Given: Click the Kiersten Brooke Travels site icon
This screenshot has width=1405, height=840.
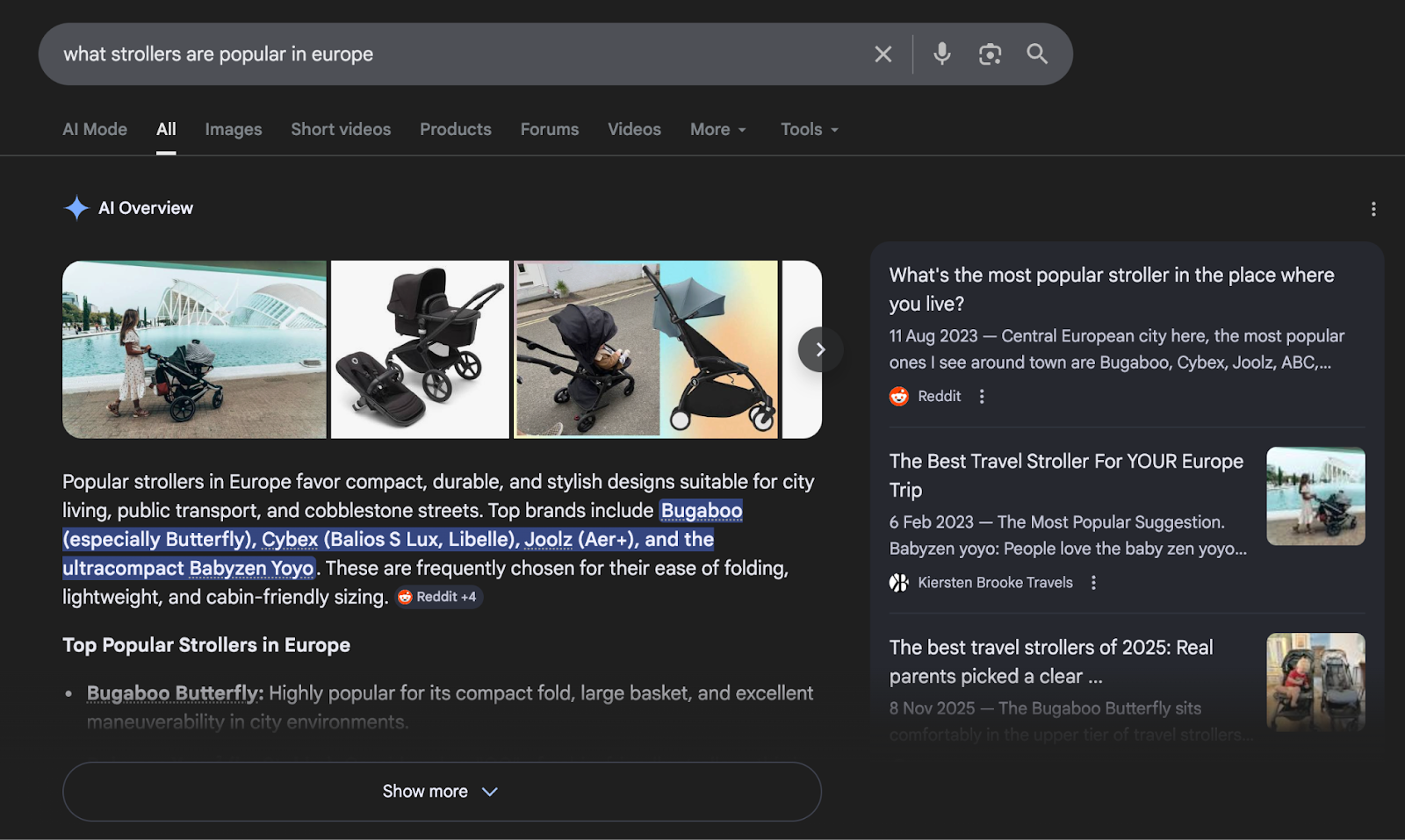Looking at the screenshot, I should coord(899,582).
